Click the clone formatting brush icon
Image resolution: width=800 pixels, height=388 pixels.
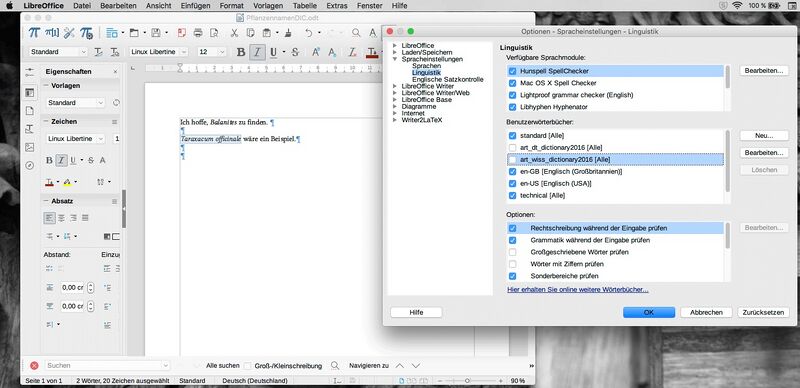point(288,33)
